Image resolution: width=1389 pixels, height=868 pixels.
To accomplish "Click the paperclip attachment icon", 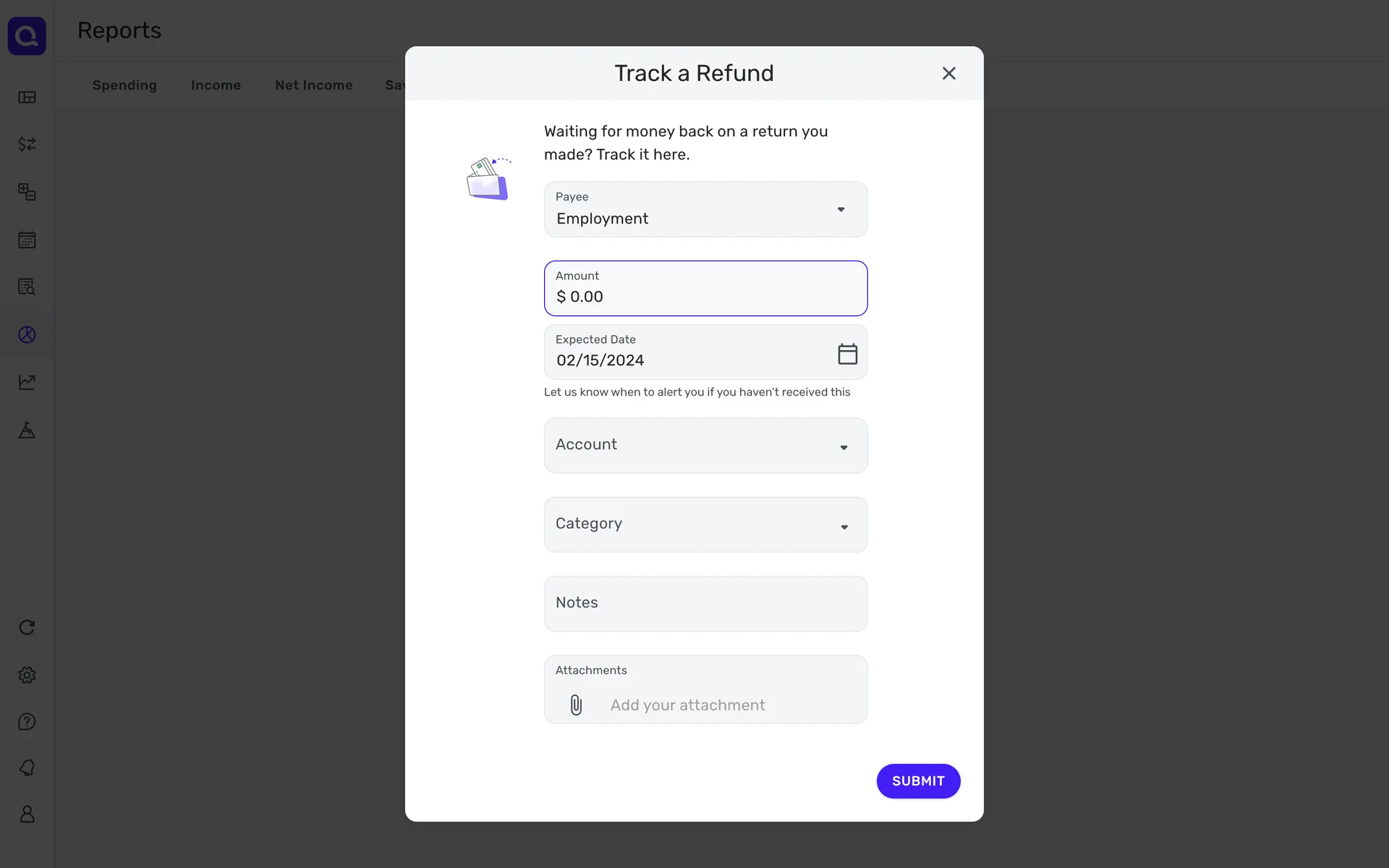I will (576, 705).
